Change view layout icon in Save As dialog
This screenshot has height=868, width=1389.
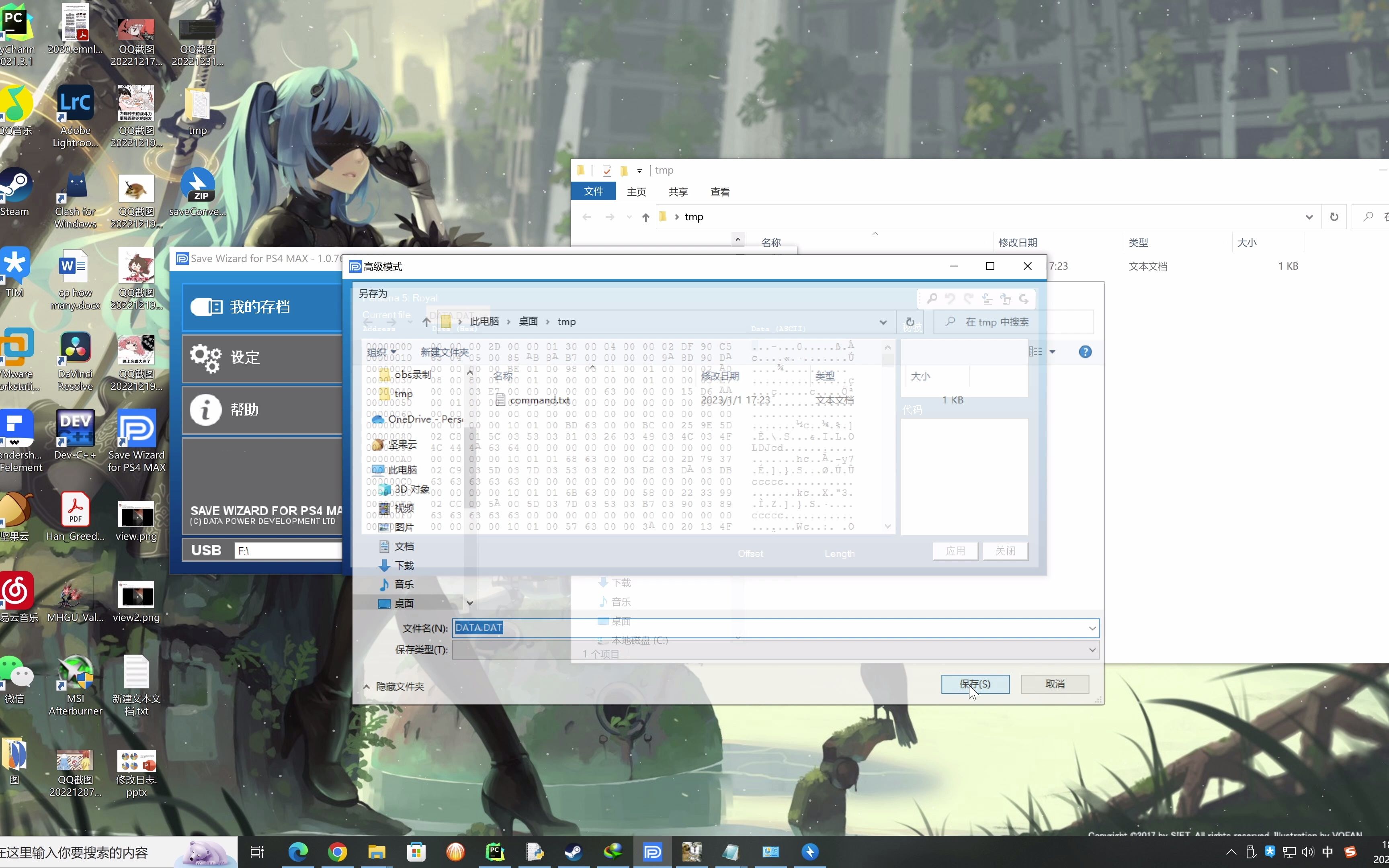coord(1035,351)
